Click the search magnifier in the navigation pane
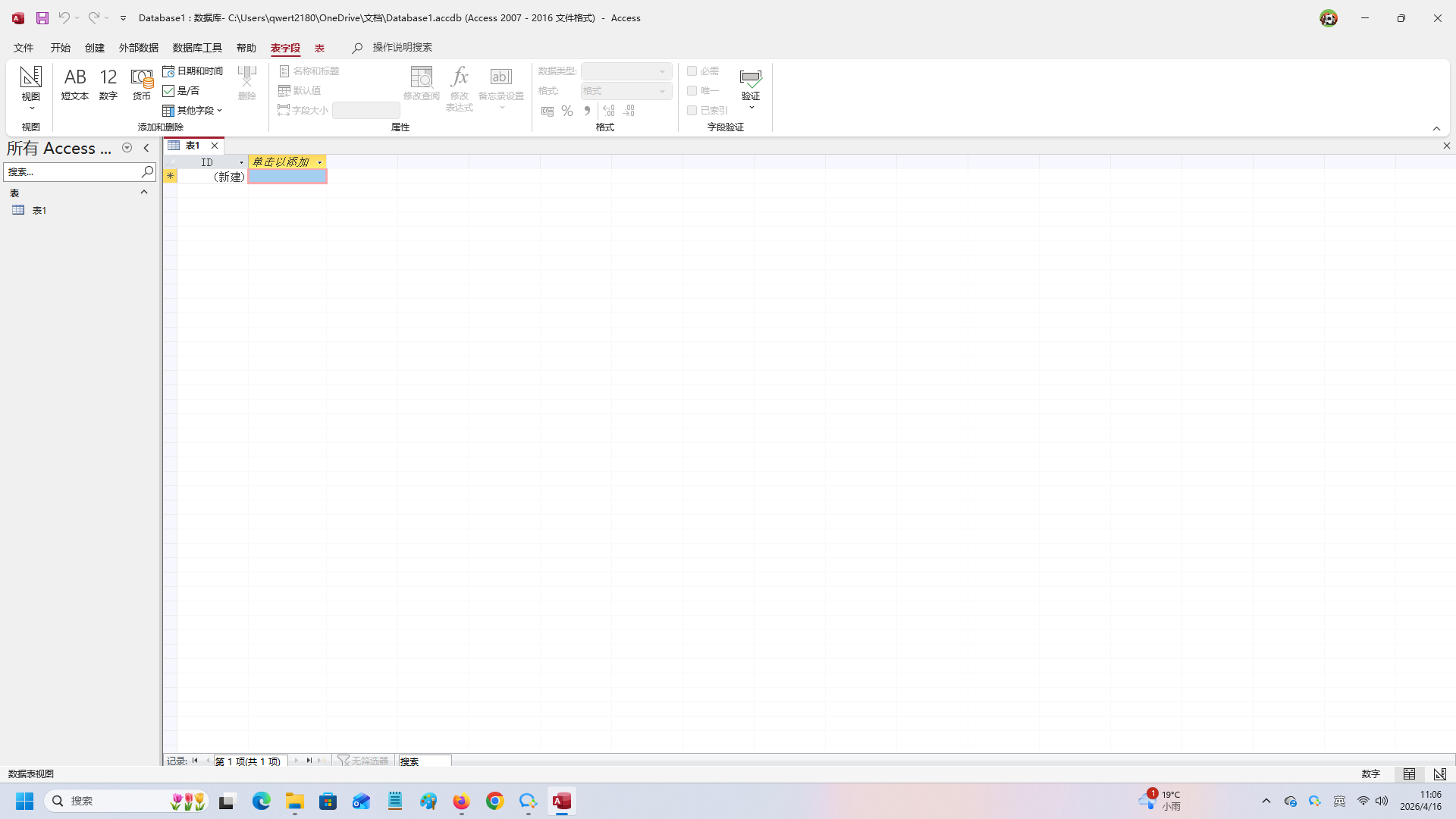Image resolution: width=1456 pixels, height=819 pixels. coord(147,172)
